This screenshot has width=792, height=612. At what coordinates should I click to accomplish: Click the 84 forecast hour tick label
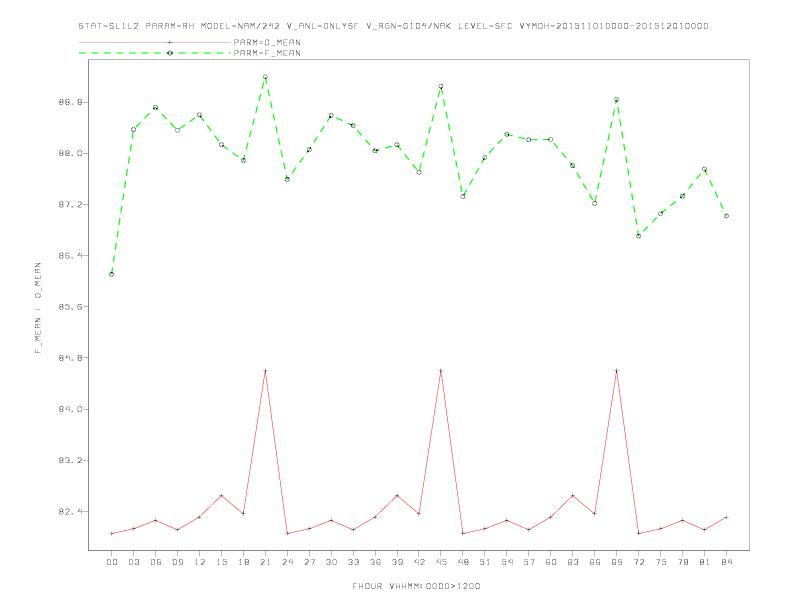727,562
